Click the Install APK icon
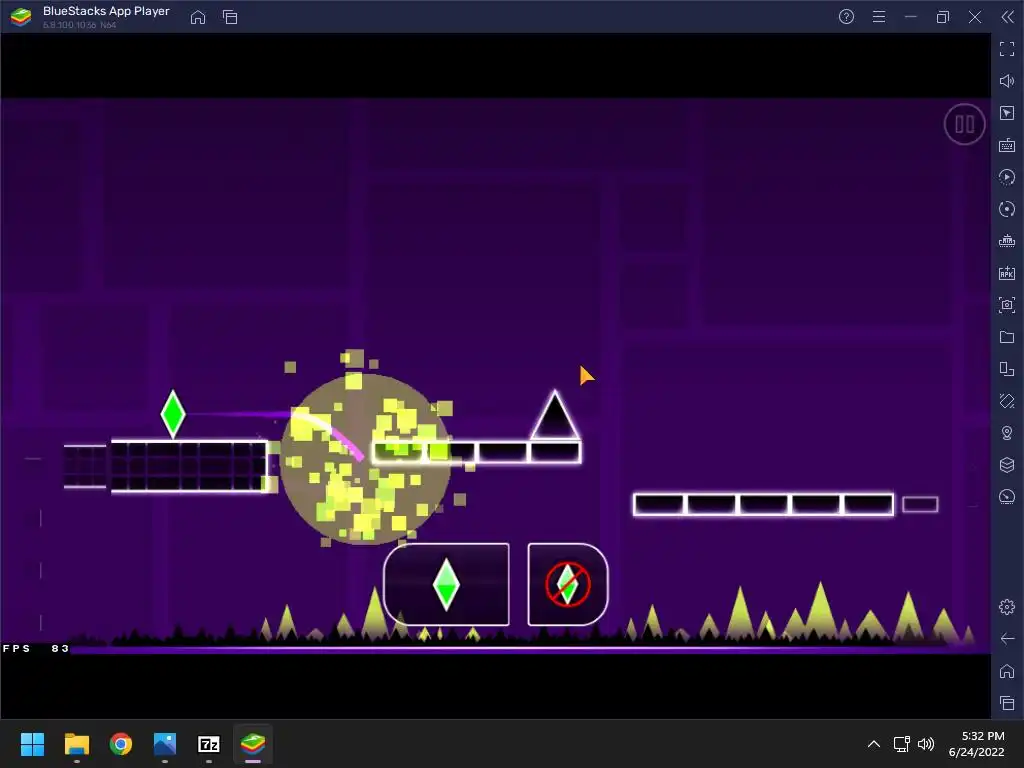 coord(1007,273)
